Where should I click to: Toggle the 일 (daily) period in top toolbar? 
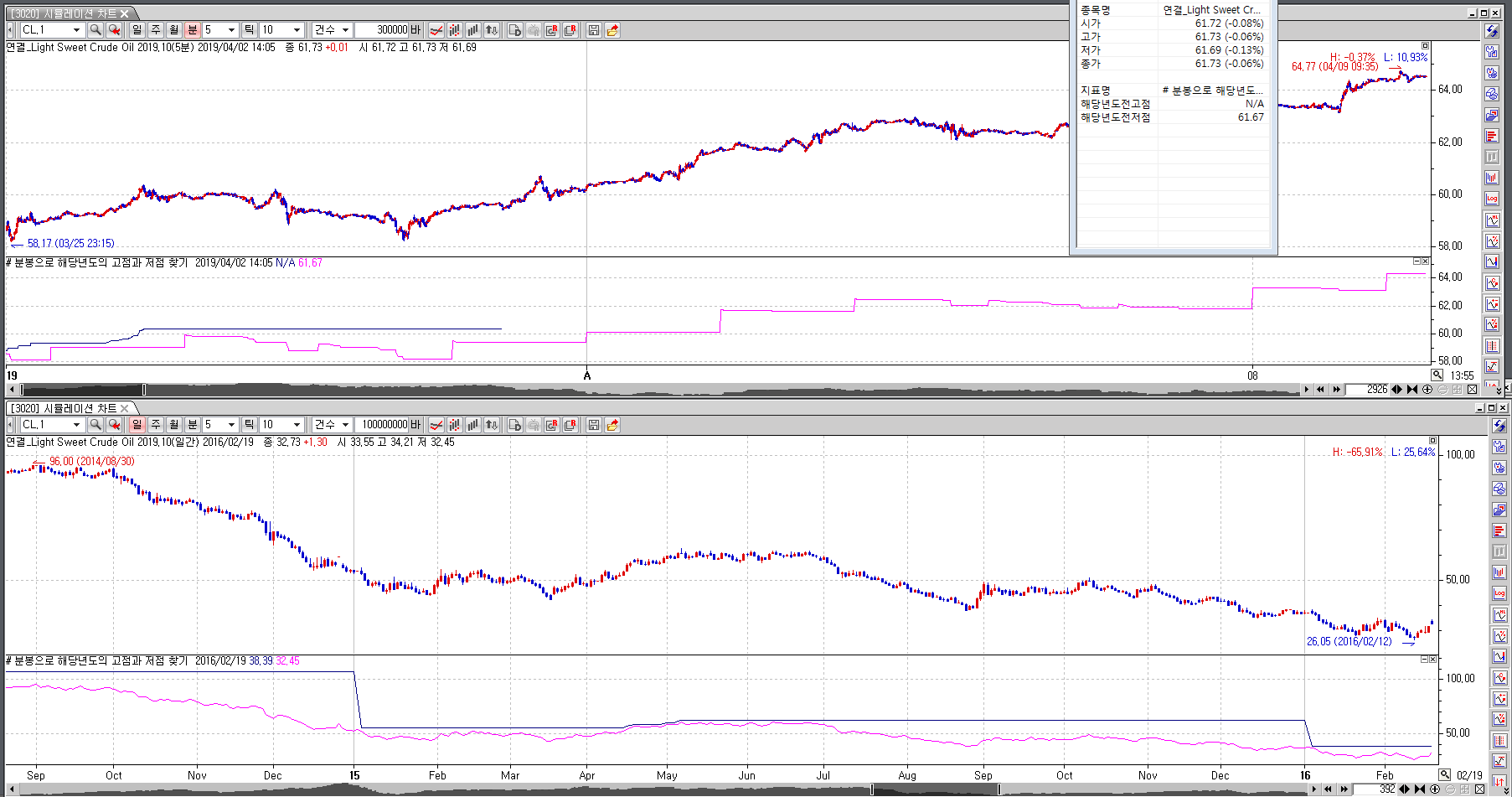(x=137, y=30)
